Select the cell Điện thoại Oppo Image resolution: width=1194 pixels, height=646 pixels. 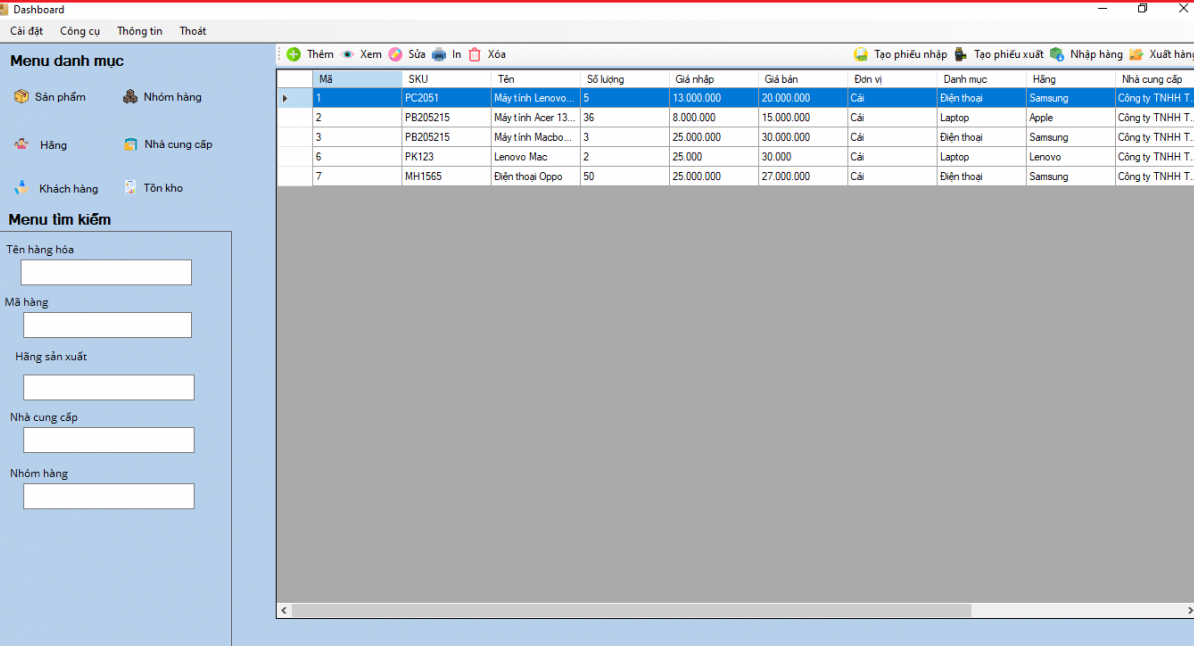click(x=535, y=176)
